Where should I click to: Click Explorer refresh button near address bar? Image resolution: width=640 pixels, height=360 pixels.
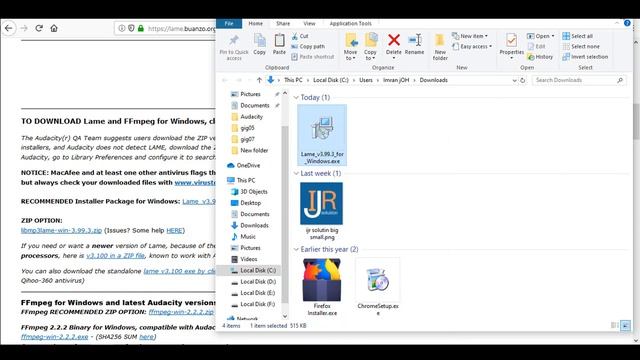point(522,80)
